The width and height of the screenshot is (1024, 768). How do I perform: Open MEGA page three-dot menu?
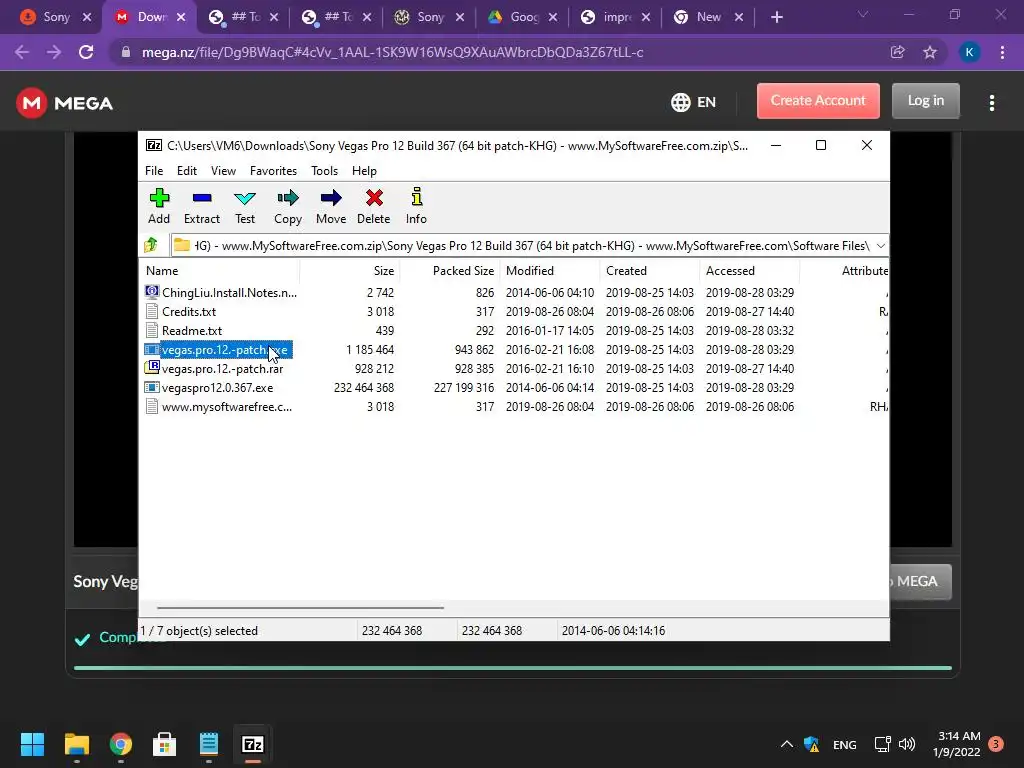point(992,103)
